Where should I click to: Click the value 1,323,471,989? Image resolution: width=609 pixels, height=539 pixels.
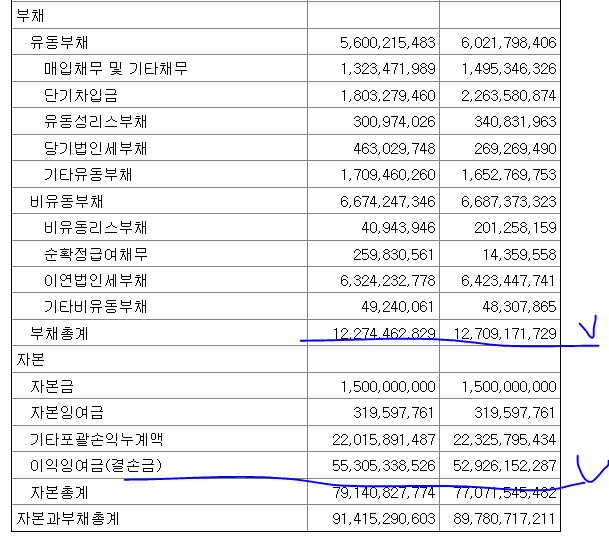388,69
